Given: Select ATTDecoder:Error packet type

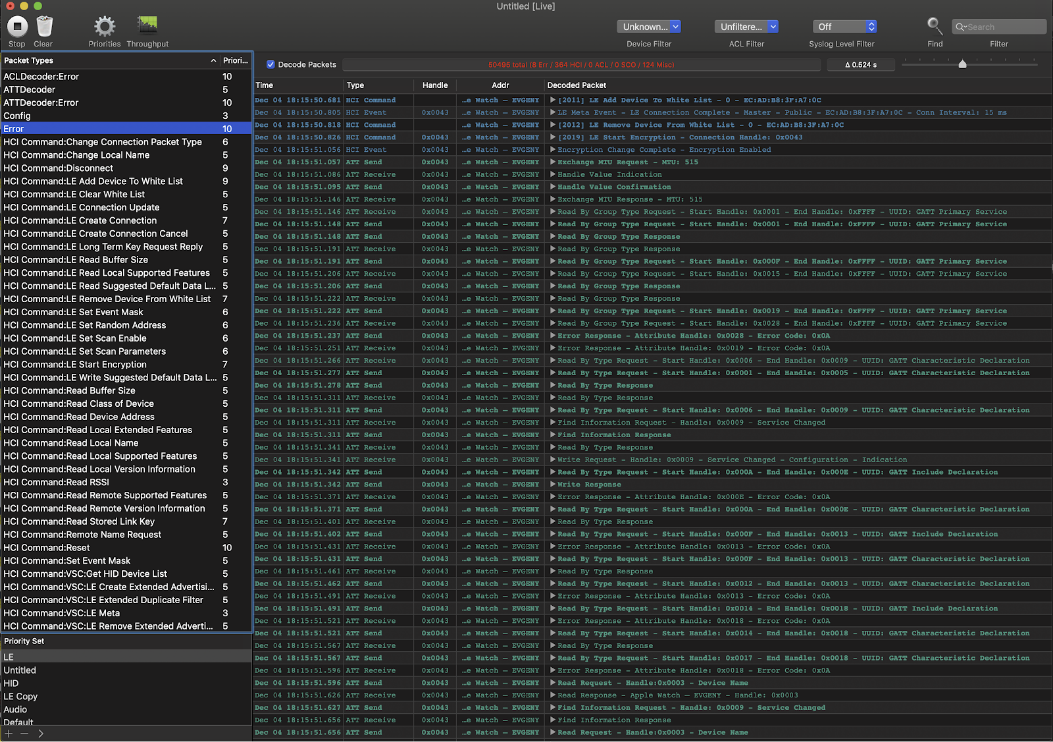Looking at the screenshot, I should pyautogui.click(x=126, y=103).
